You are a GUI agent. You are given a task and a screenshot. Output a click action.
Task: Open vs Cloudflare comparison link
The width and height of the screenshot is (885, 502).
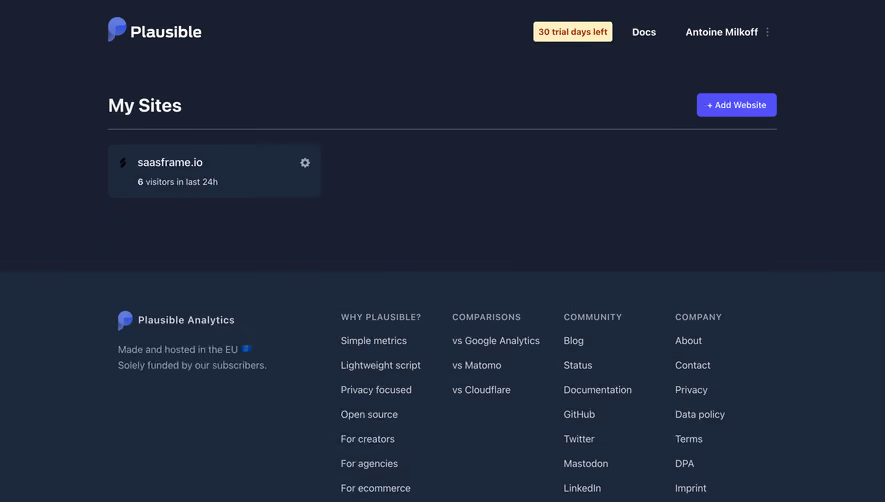click(x=481, y=390)
